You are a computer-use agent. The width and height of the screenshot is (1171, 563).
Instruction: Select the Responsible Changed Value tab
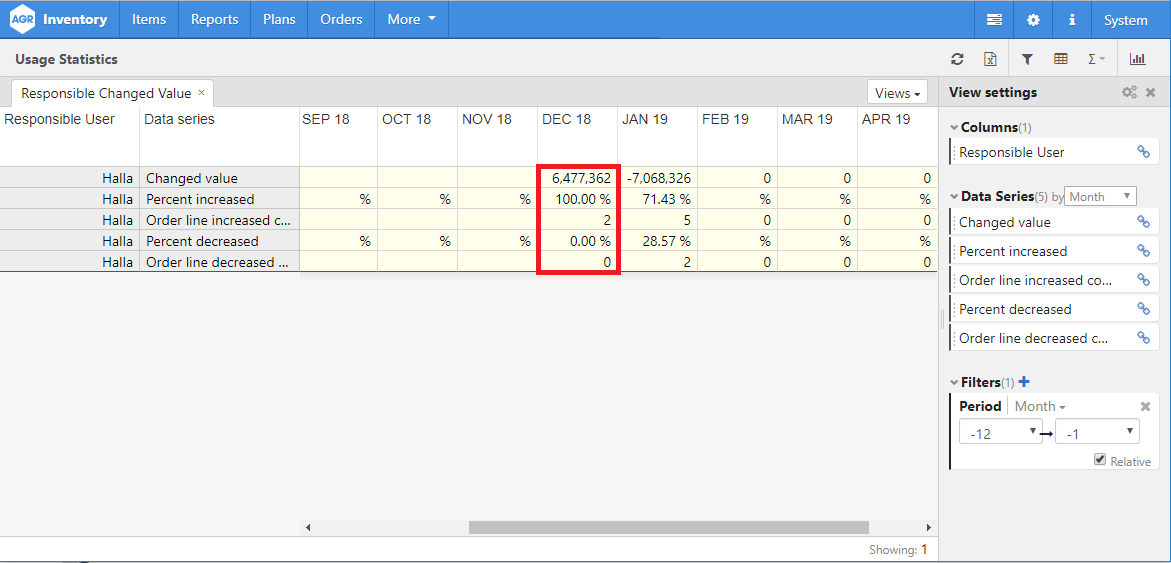point(105,93)
